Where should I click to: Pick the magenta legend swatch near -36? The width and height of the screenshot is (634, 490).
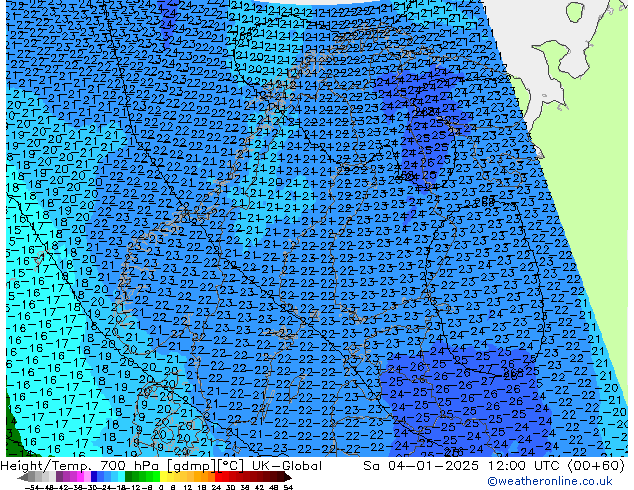click(x=80, y=476)
